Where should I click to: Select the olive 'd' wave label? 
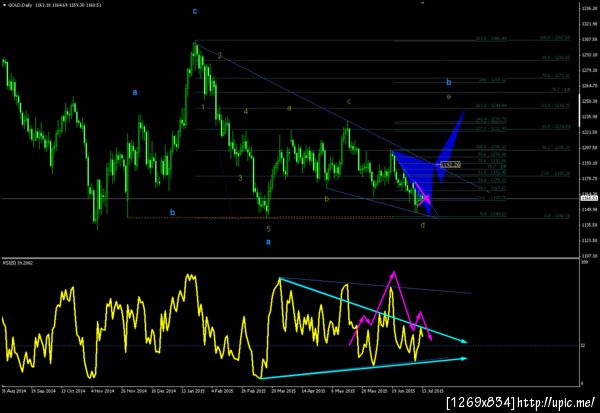click(422, 225)
